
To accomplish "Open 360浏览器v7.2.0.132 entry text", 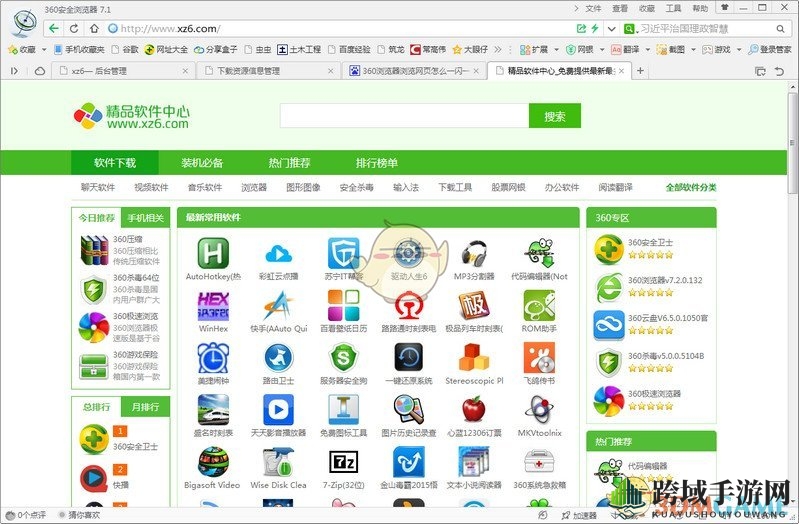I will pyautogui.click(x=665, y=280).
